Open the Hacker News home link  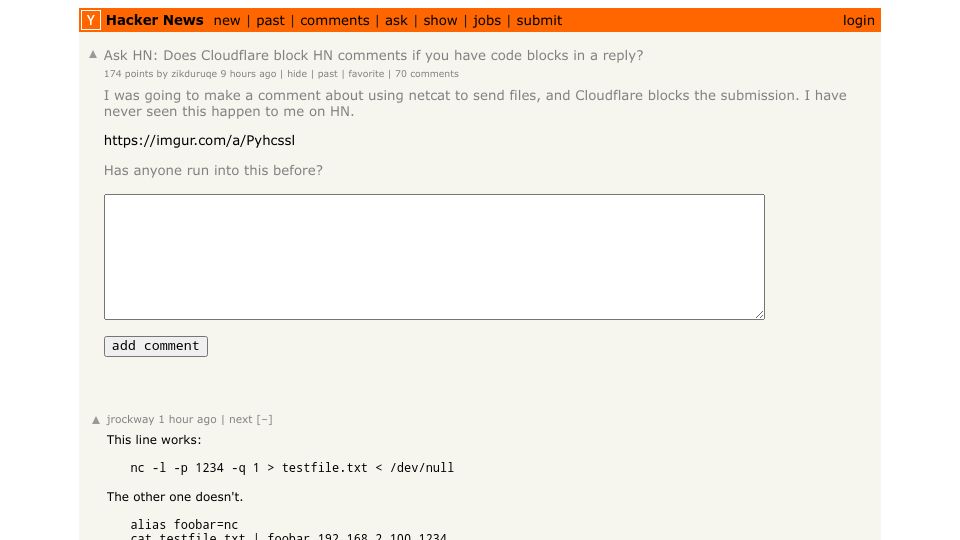(154, 20)
